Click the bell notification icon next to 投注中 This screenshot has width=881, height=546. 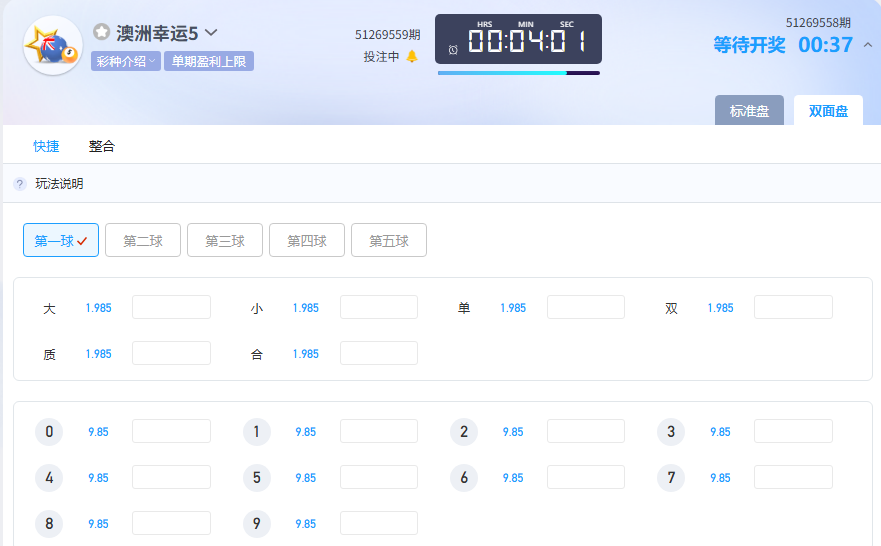pos(412,57)
